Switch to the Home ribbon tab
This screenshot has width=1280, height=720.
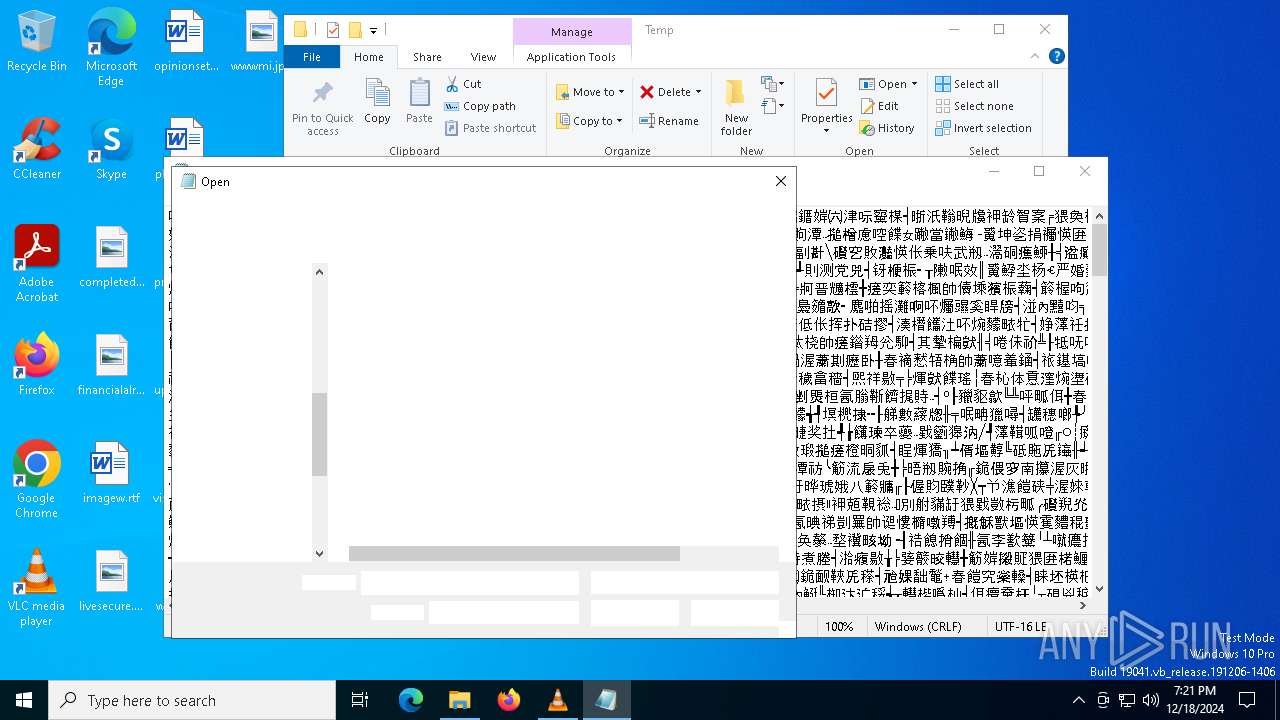click(368, 57)
